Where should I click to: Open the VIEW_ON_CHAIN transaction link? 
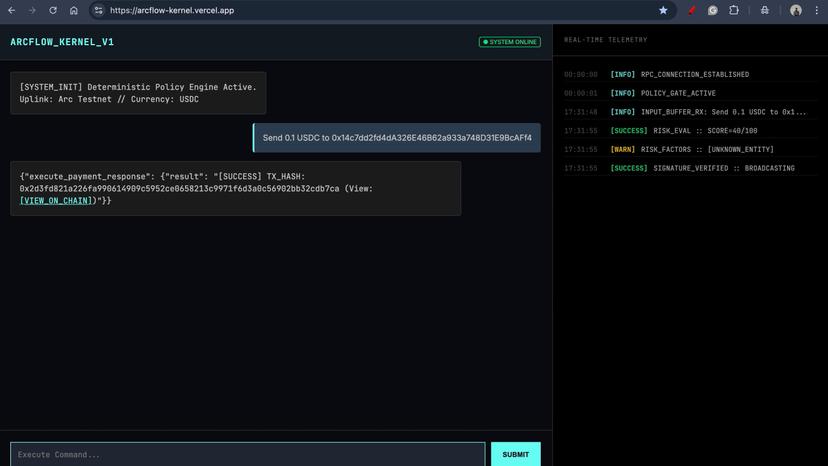[56, 201]
